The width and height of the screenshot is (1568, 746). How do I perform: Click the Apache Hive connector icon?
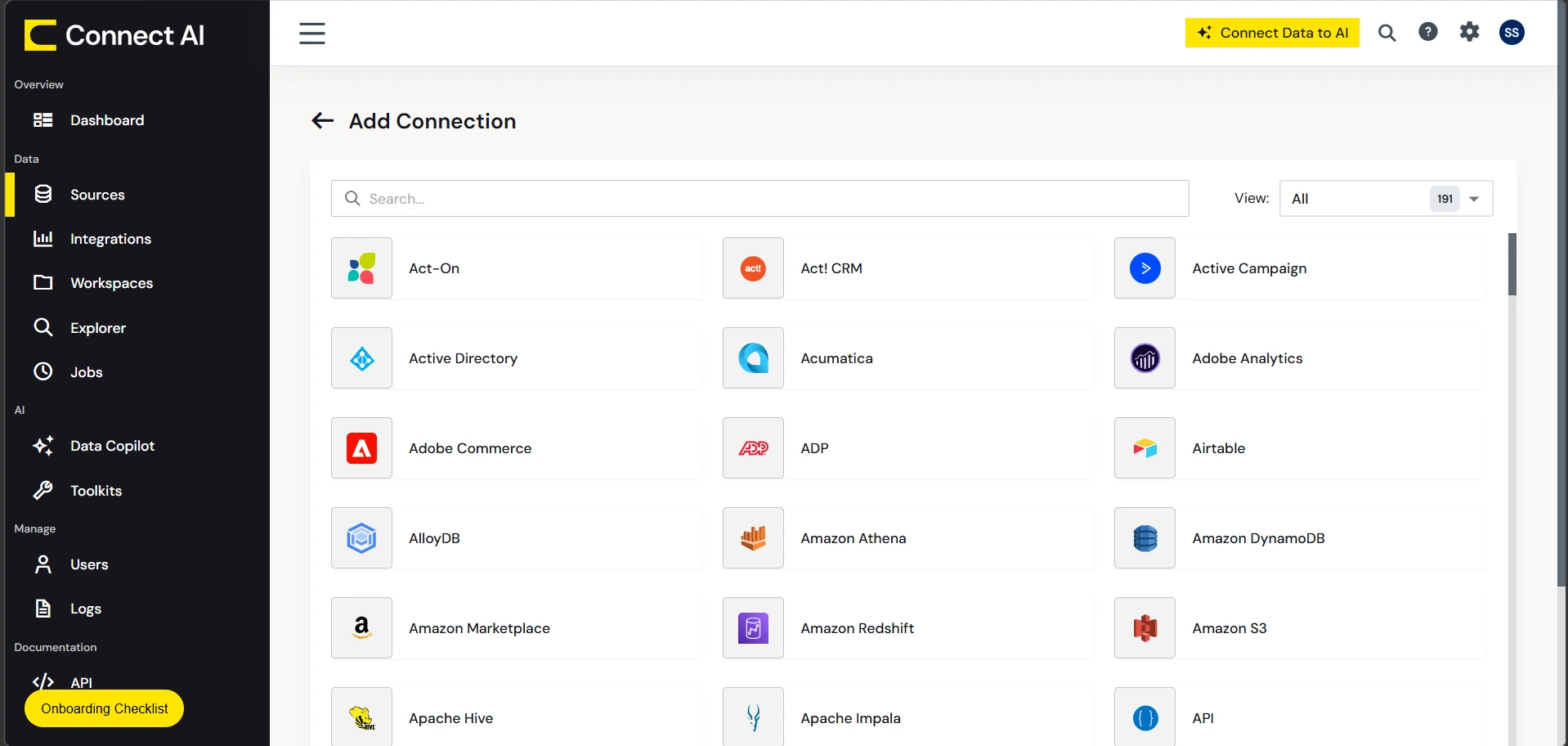(361, 717)
